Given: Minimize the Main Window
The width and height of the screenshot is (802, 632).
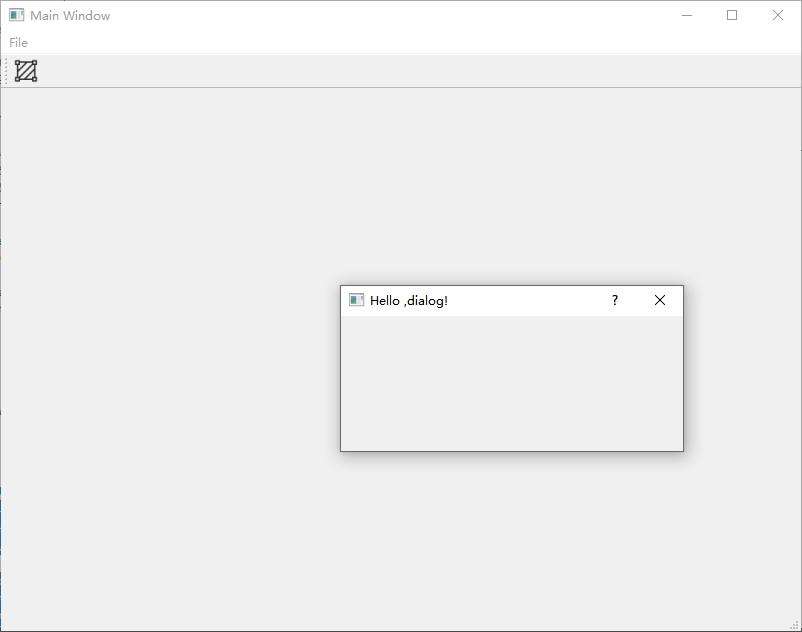Looking at the screenshot, I should pos(687,15).
